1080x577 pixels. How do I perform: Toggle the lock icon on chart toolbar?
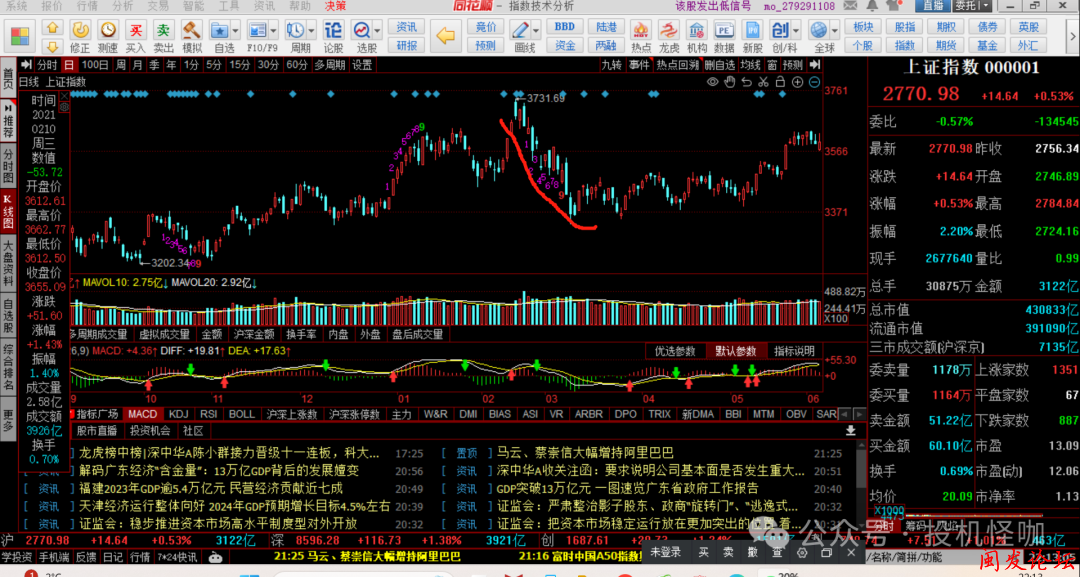pos(780,82)
